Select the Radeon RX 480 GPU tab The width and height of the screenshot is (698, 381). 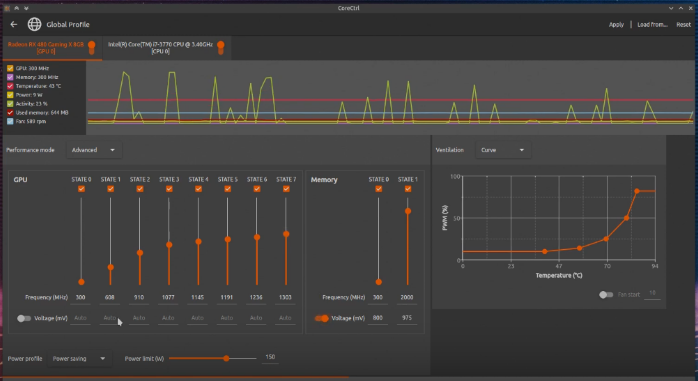point(52,48)
